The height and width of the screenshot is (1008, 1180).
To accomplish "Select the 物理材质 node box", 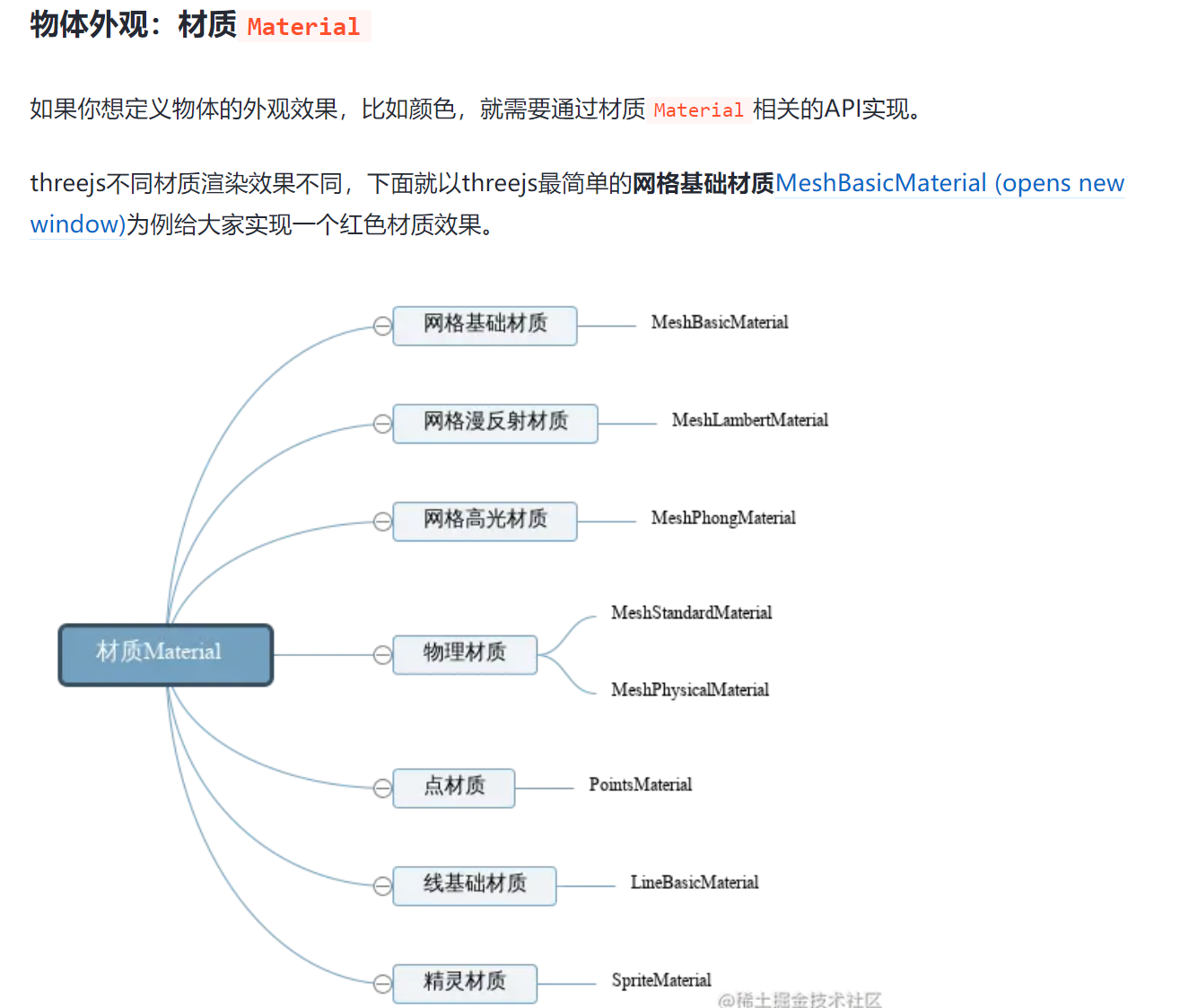I will pyautogui.click(x=465, y=654).
